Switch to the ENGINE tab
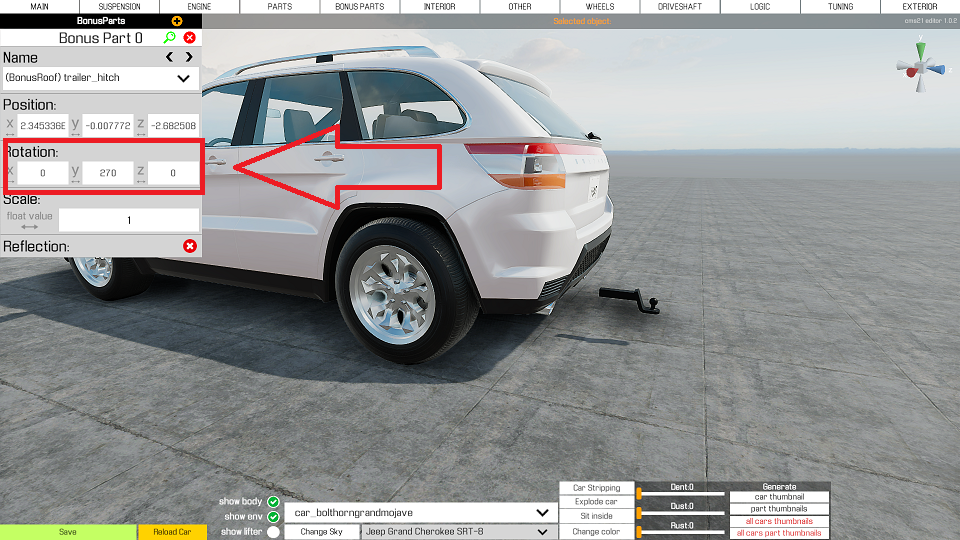The height and width of the screenshot is (540, 960). [x=199, y=7]
